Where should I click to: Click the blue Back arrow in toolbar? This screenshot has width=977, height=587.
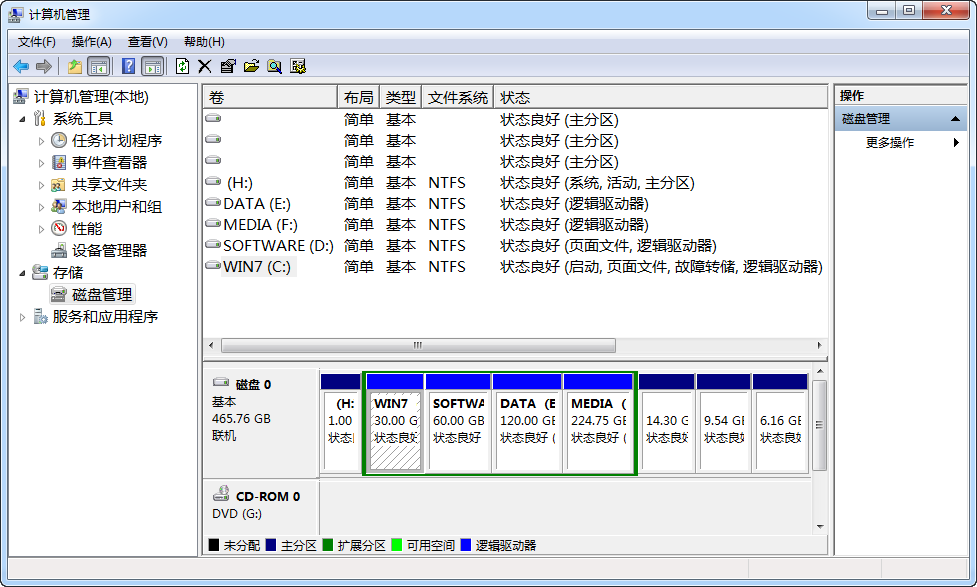pos(21,66)
